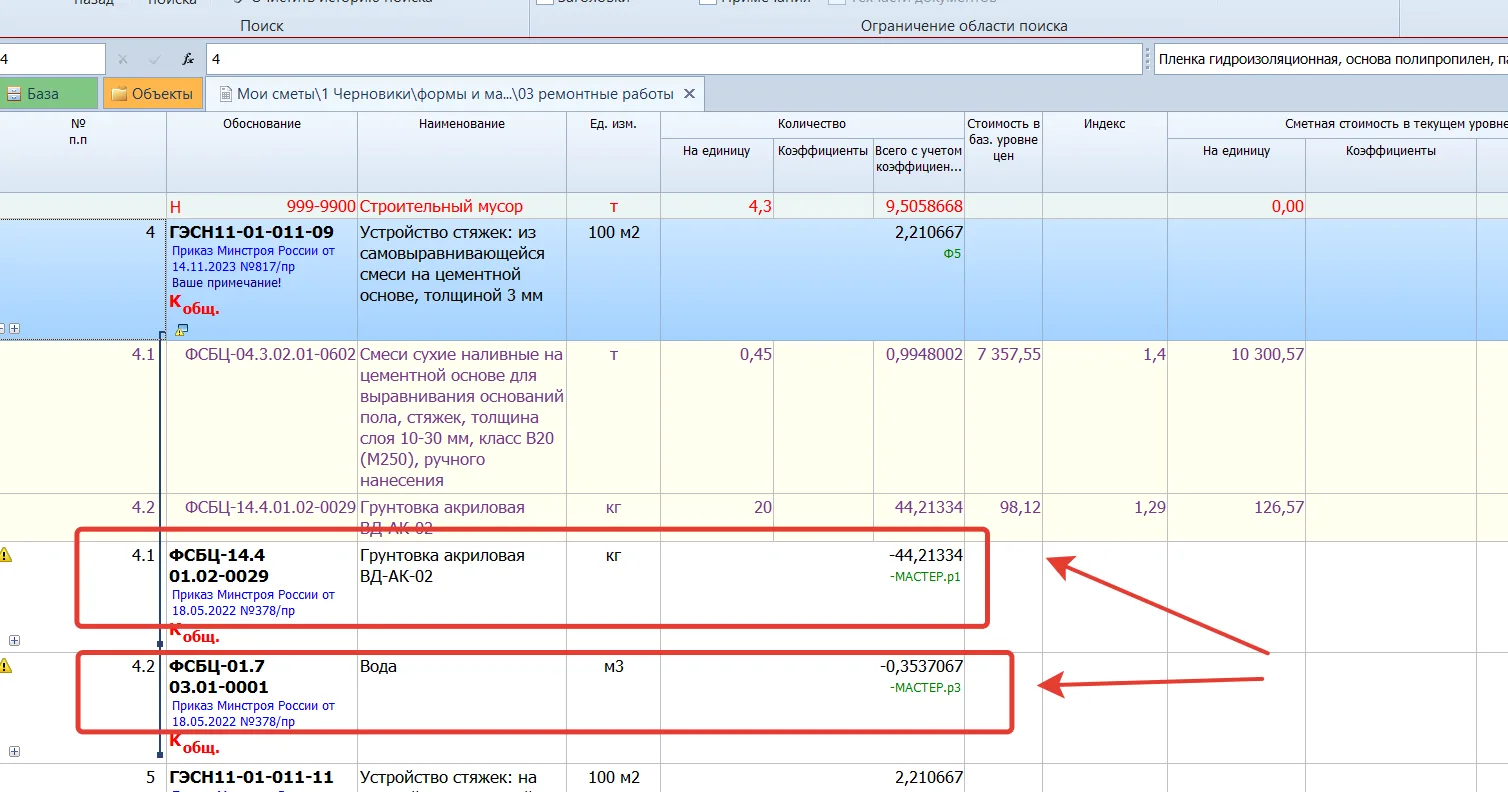Viewport: 1508px width, 792px height.
Task: Expand the ФСБЦ-14.4 01.02-0029 Грунтовка position
Action: [x=14, y=640]
